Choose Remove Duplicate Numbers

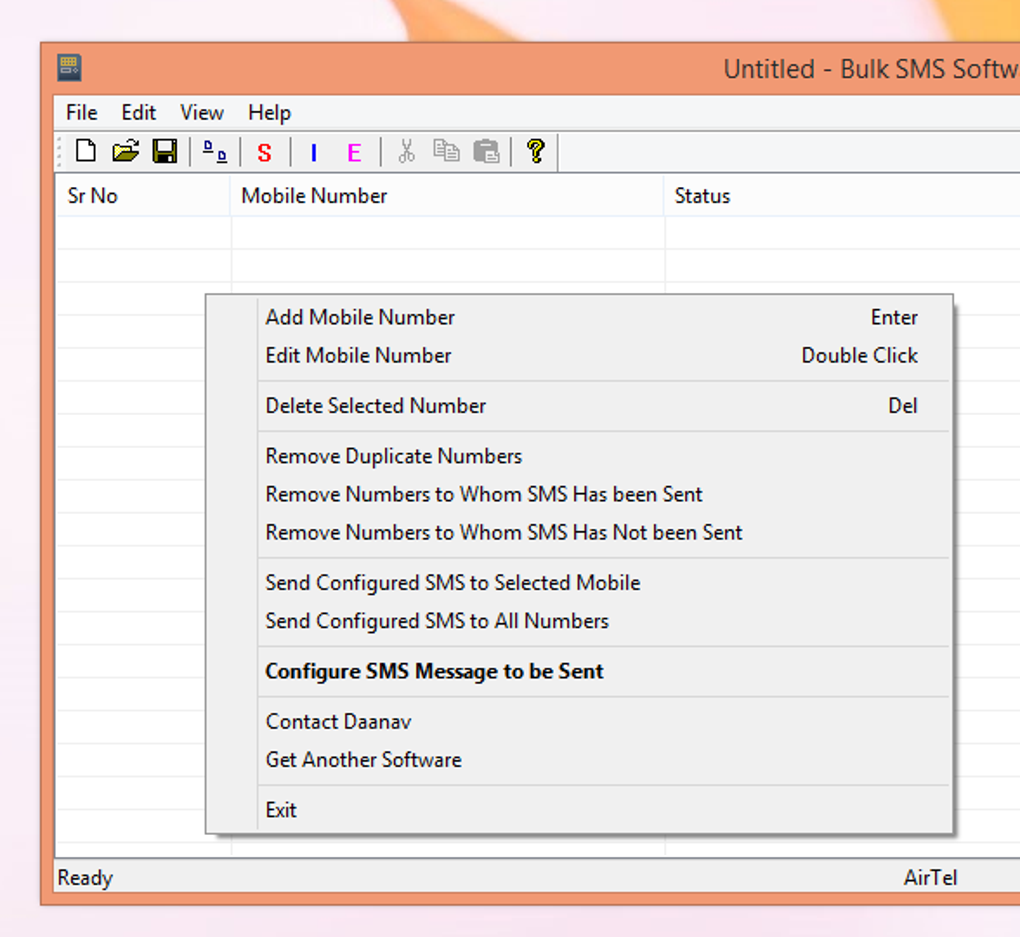(394, 456)
